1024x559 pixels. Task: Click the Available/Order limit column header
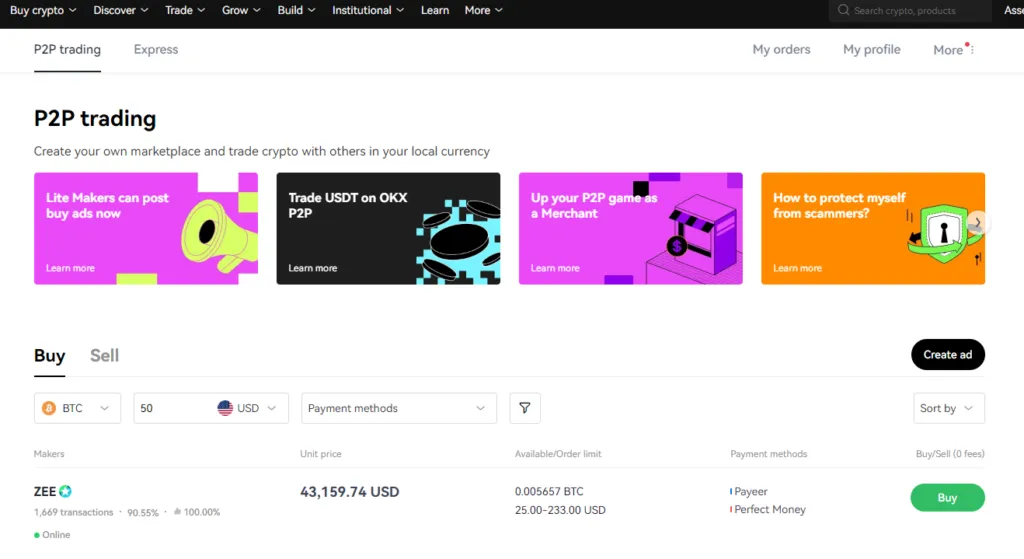pos(558,454)
